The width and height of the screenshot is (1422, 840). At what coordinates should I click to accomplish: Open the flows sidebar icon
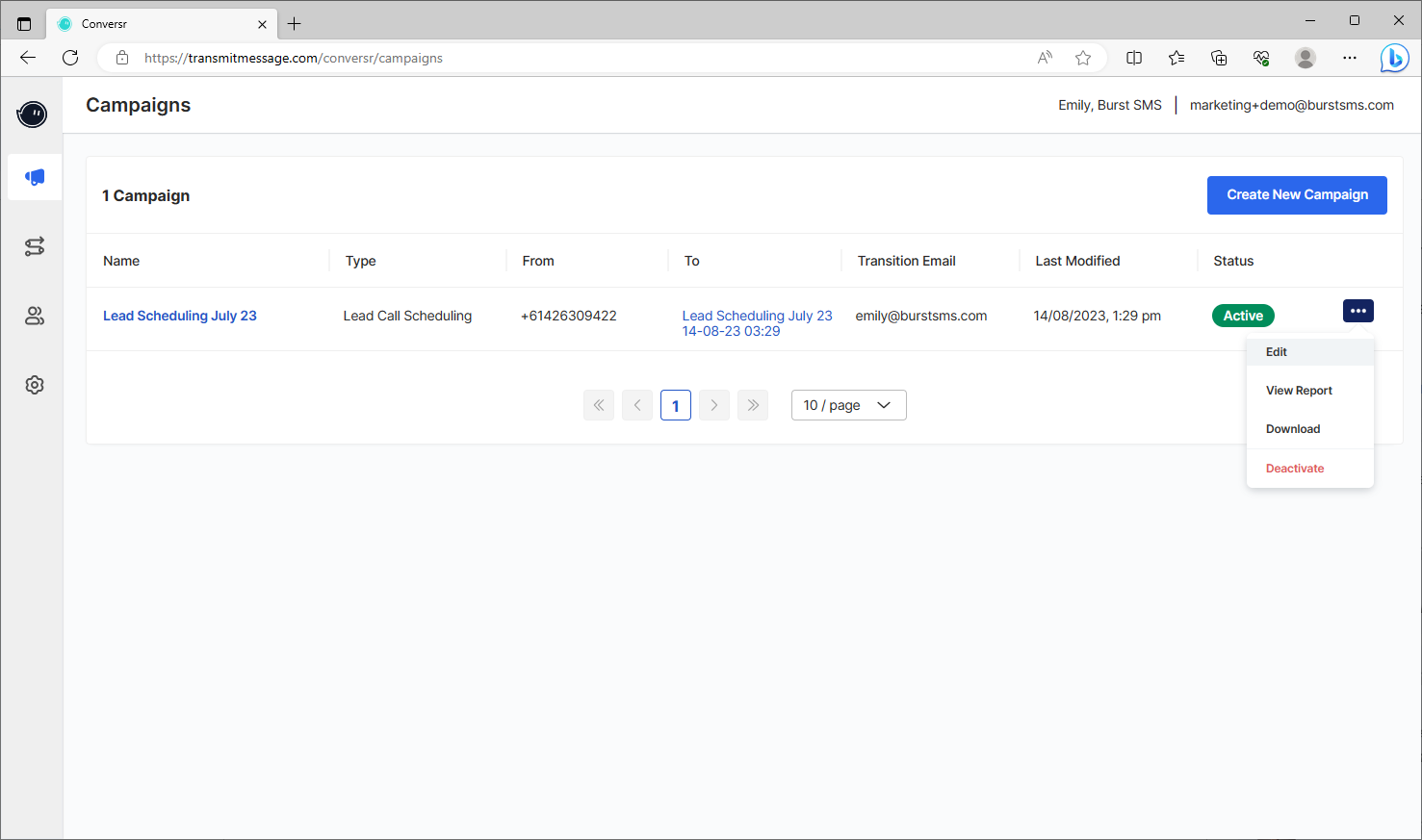coord(35,246)
